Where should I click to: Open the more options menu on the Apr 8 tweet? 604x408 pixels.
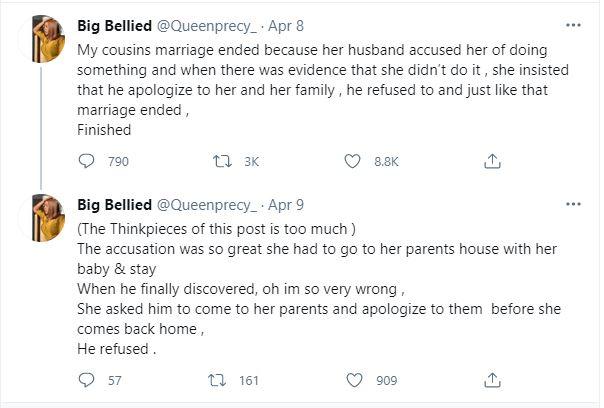click(x=573, y=25)
